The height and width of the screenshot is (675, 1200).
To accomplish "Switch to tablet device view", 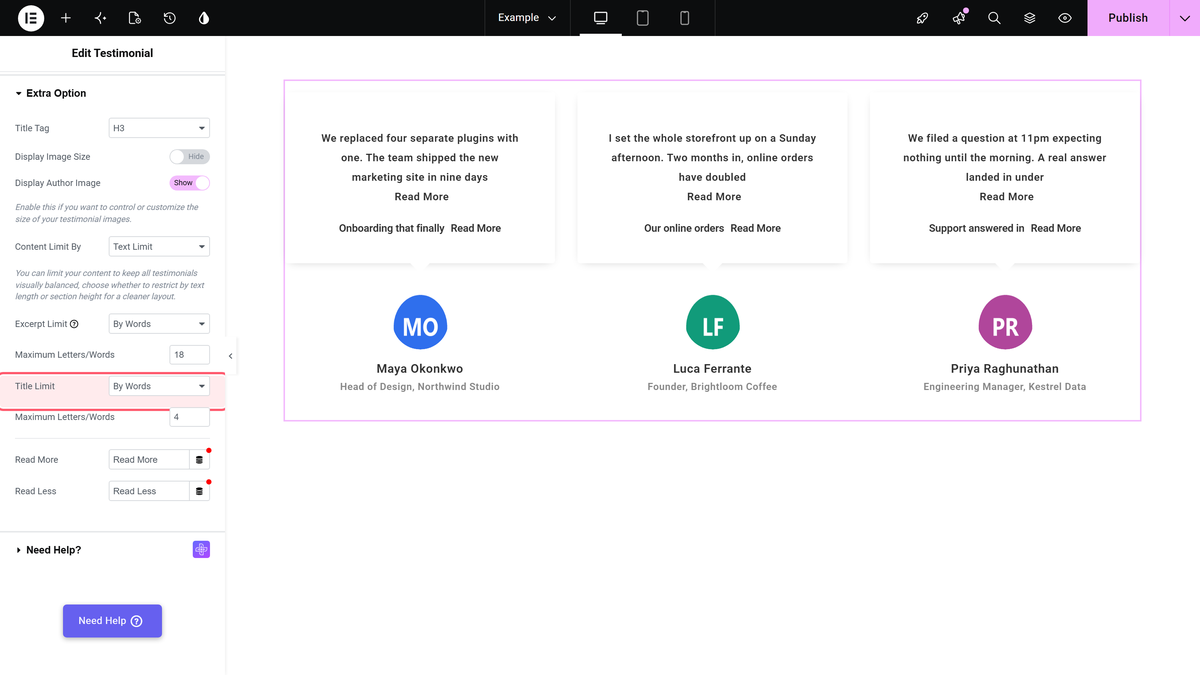I will pos(643,18).
